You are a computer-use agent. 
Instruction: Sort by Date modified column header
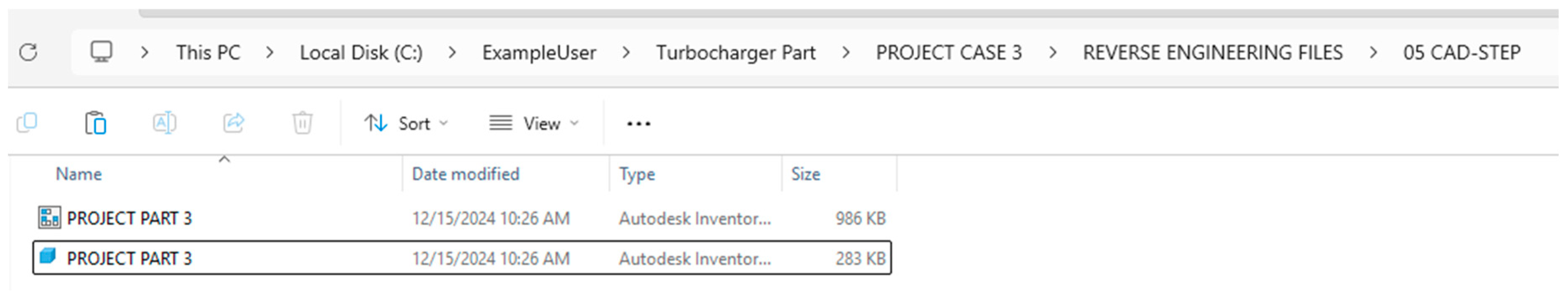click(x=466, y=174)
